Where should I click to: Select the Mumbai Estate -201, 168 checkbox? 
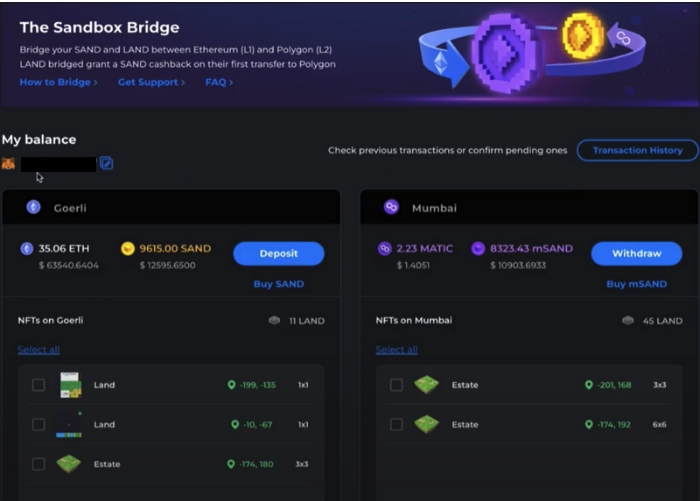point(396,385)
